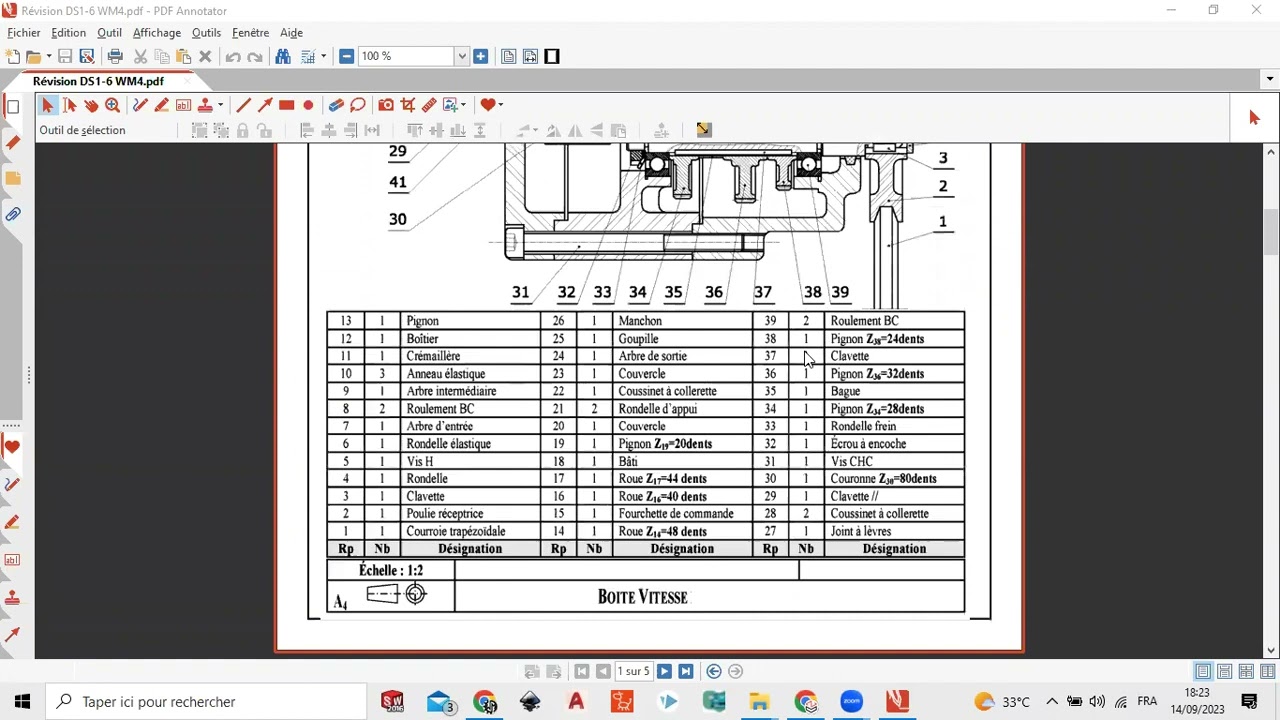This screenshot has height=720, width=1280.
Task: Expand the search options dropdown arrow
Action: pyautogui.click(x=323, y=57)
